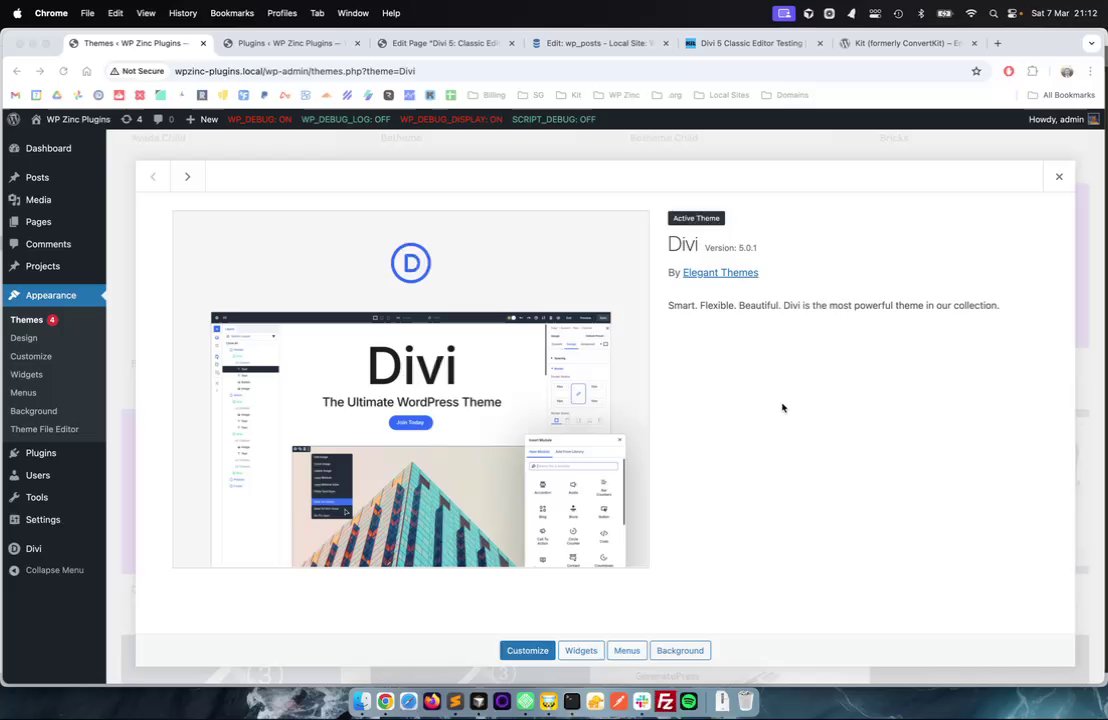Screen dimensions: 1108x720
Task: Toggle SCRIPT_DEBUG: OFF in admin bar
Action: click(553, 119)
